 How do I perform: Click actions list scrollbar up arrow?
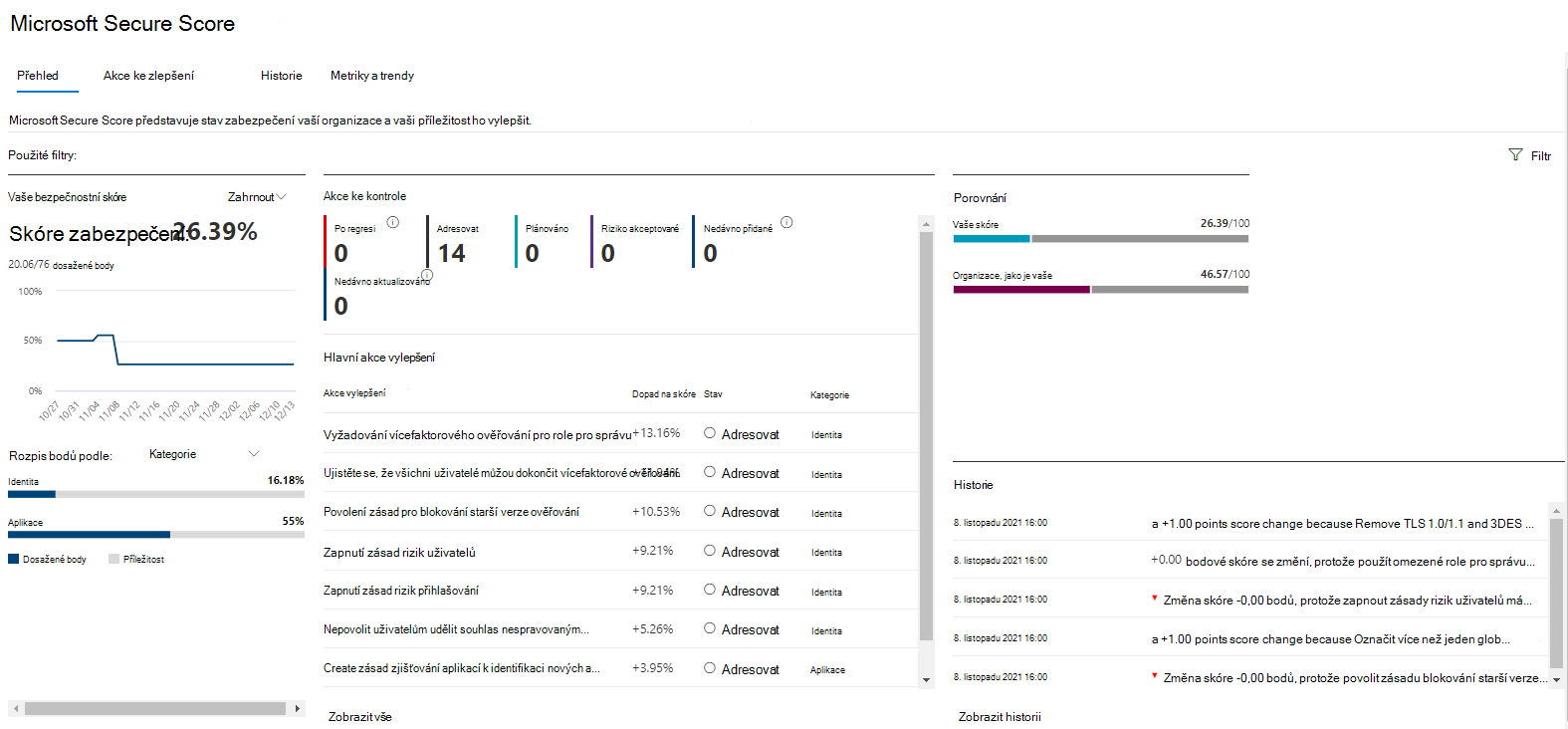coord(926,223)
